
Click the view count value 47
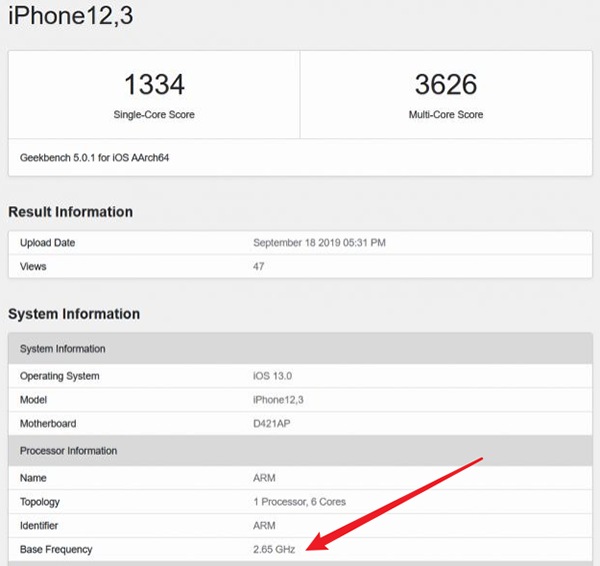coord(260,267)
